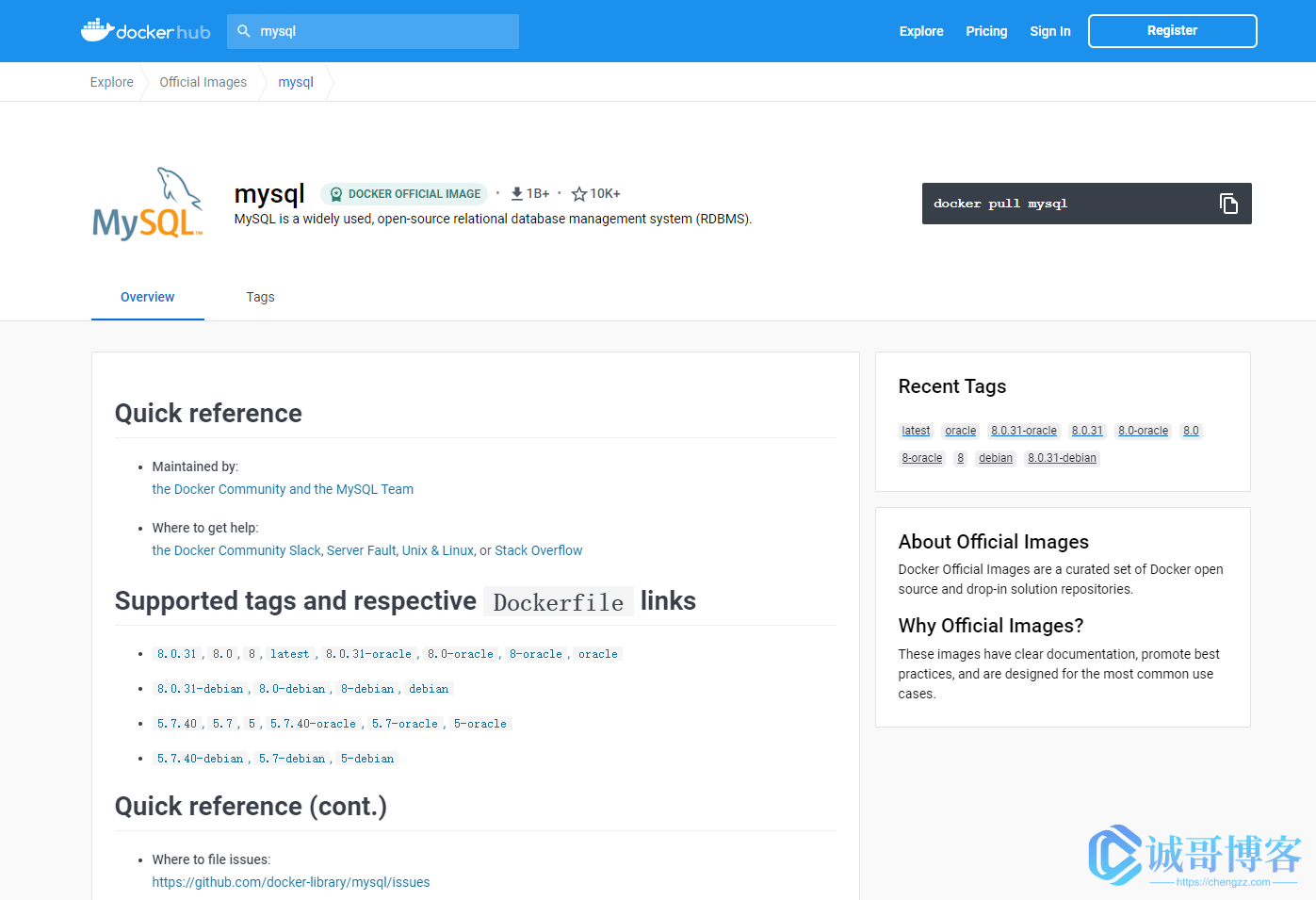Click the star icon beside 10K+
This screenshot has width=1316, height=900.
579,194
